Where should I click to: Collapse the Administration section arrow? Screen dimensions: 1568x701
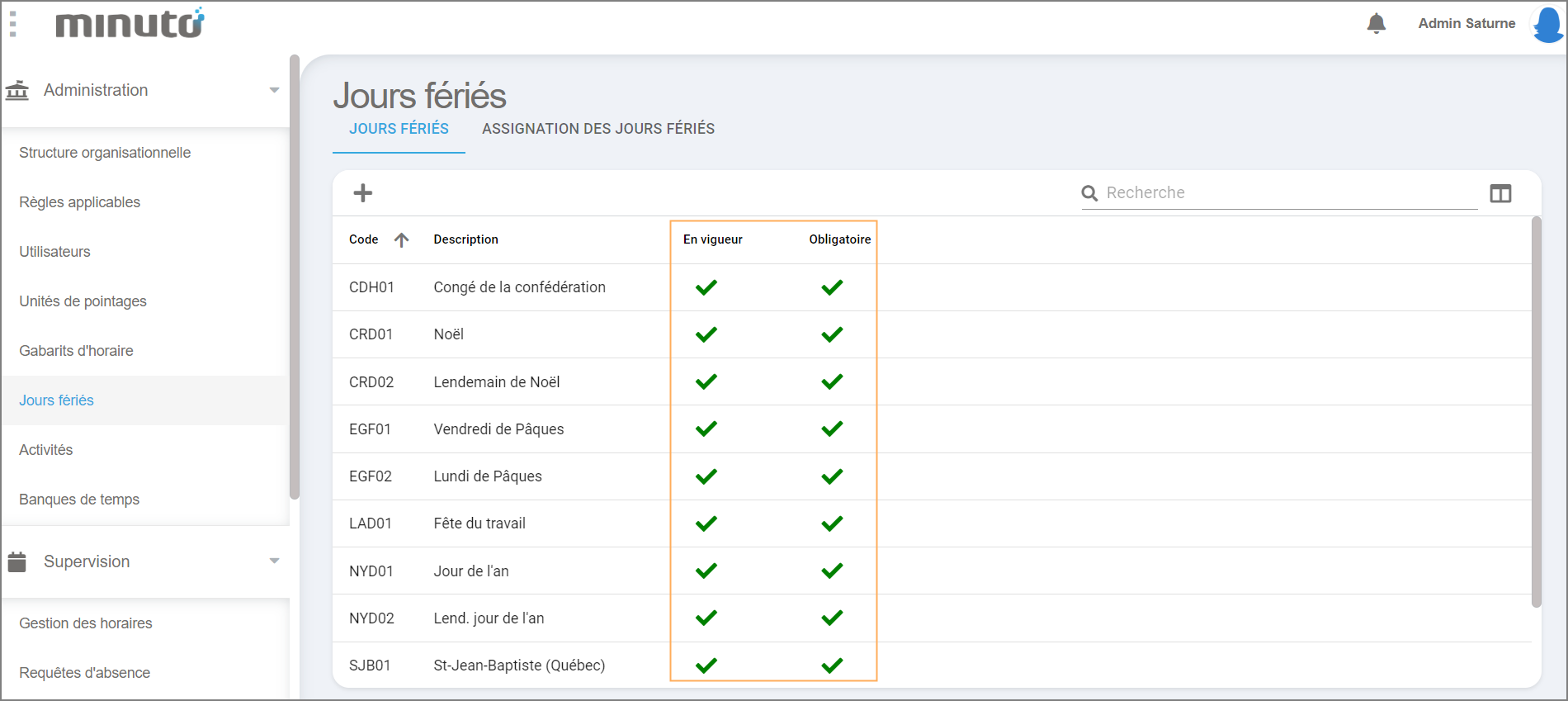[x=274, y=90]
